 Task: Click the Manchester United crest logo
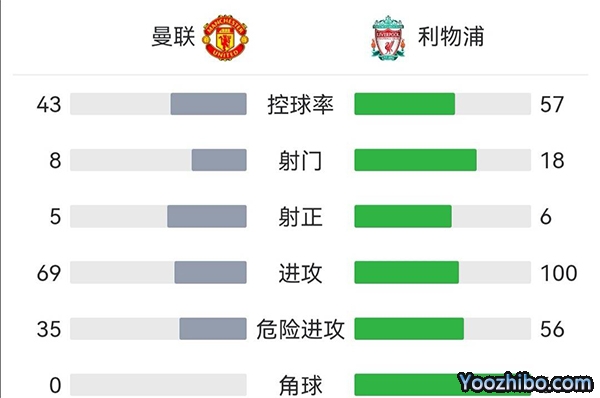[225, 38]
